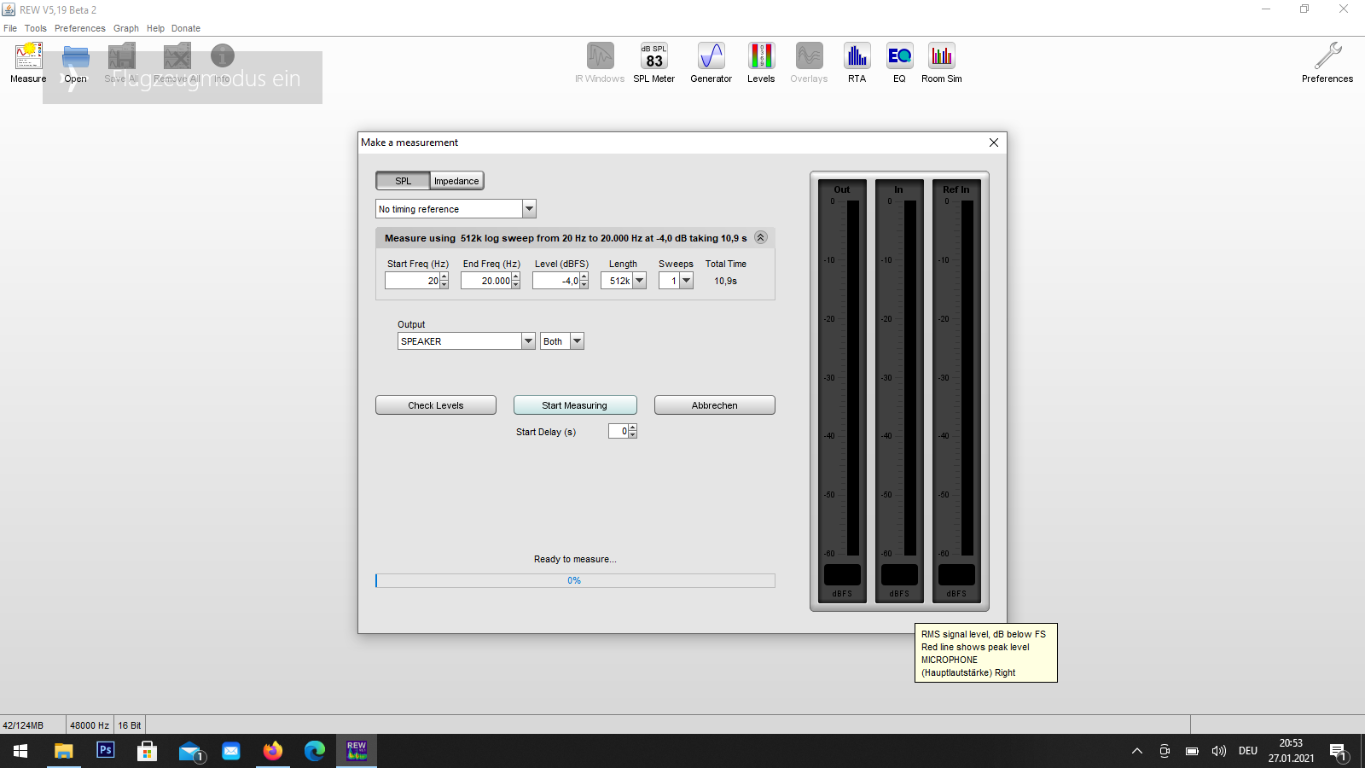Click the End Freq input field
Viewport: 1365px width, 768px height.
[x=486, y=281]
